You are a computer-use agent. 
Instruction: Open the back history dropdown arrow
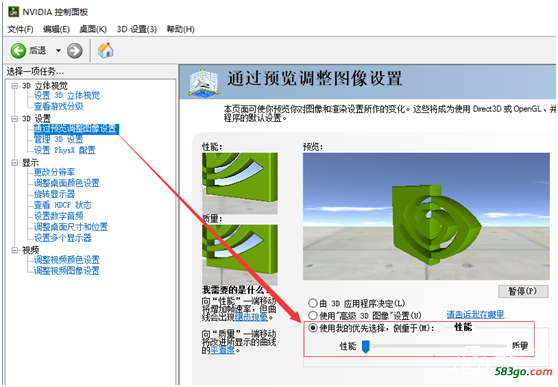(x=58, y=51)
